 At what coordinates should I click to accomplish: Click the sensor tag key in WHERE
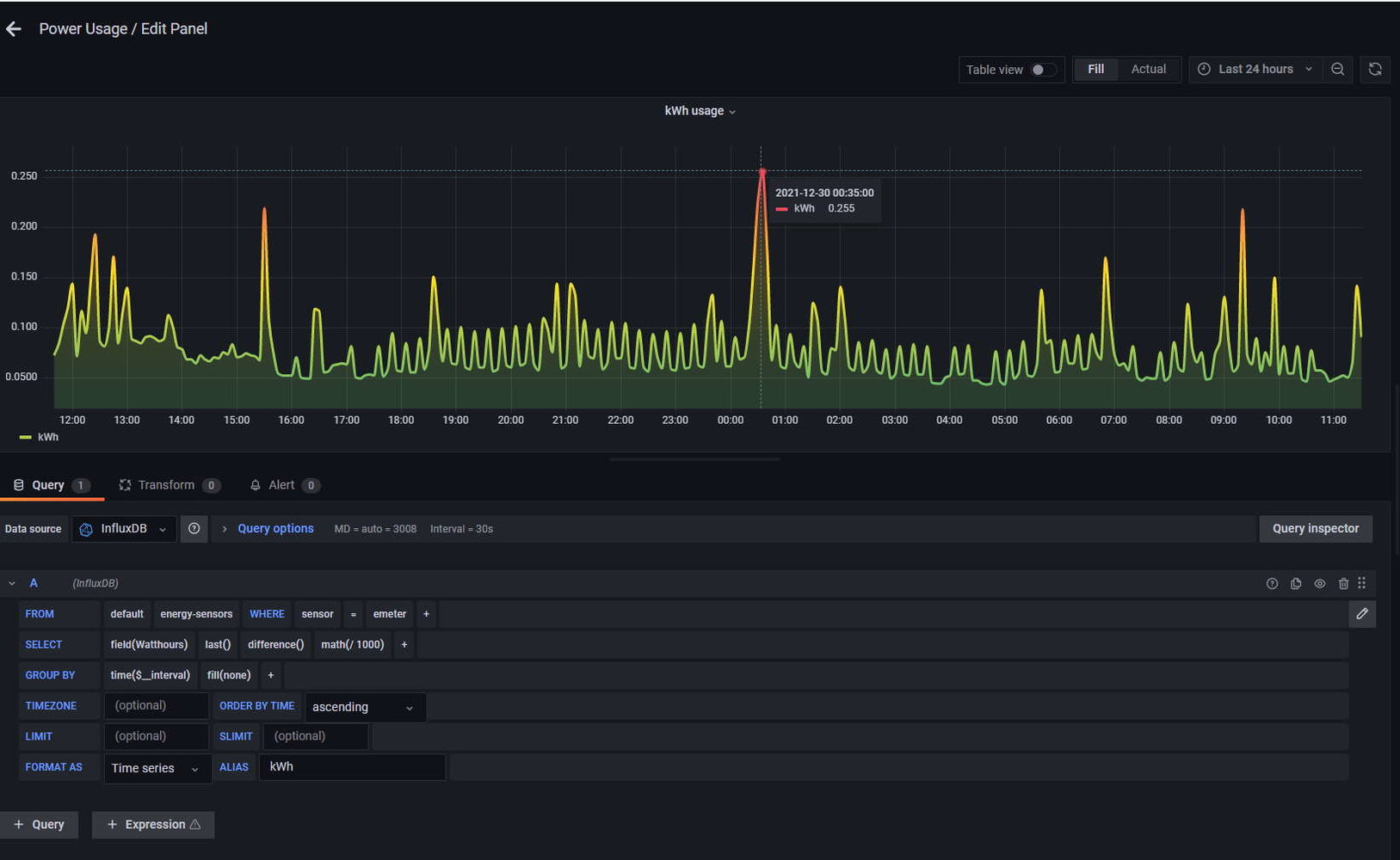coord(317,614)
